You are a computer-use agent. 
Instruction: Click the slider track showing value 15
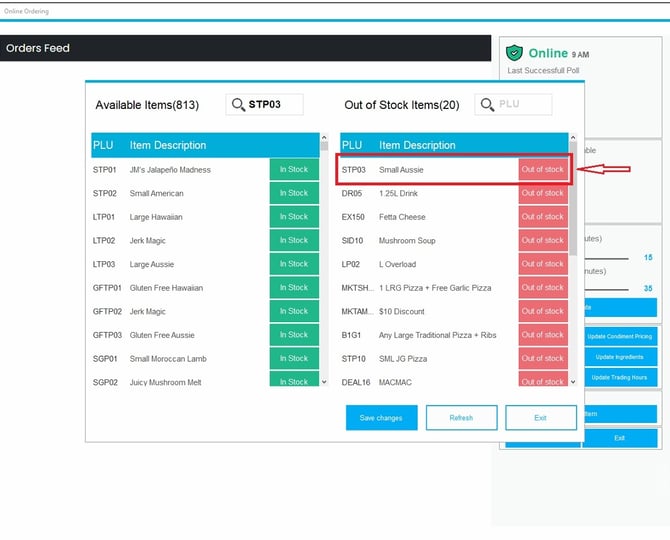coord(607,258)
